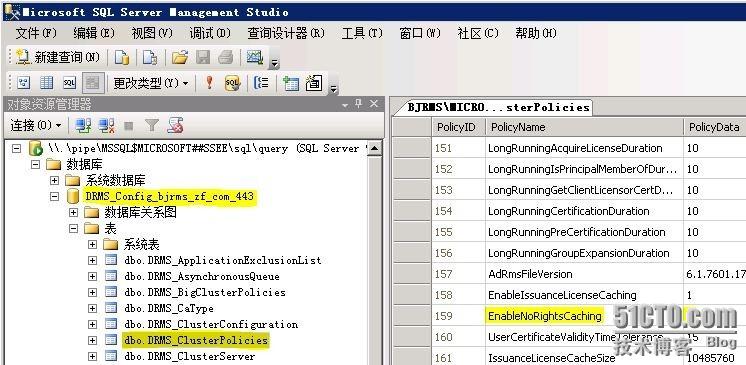This screenshot has width=746, height=365.
Task: Select the dbo.DRMS_CaType table
Action: [169, 308]
